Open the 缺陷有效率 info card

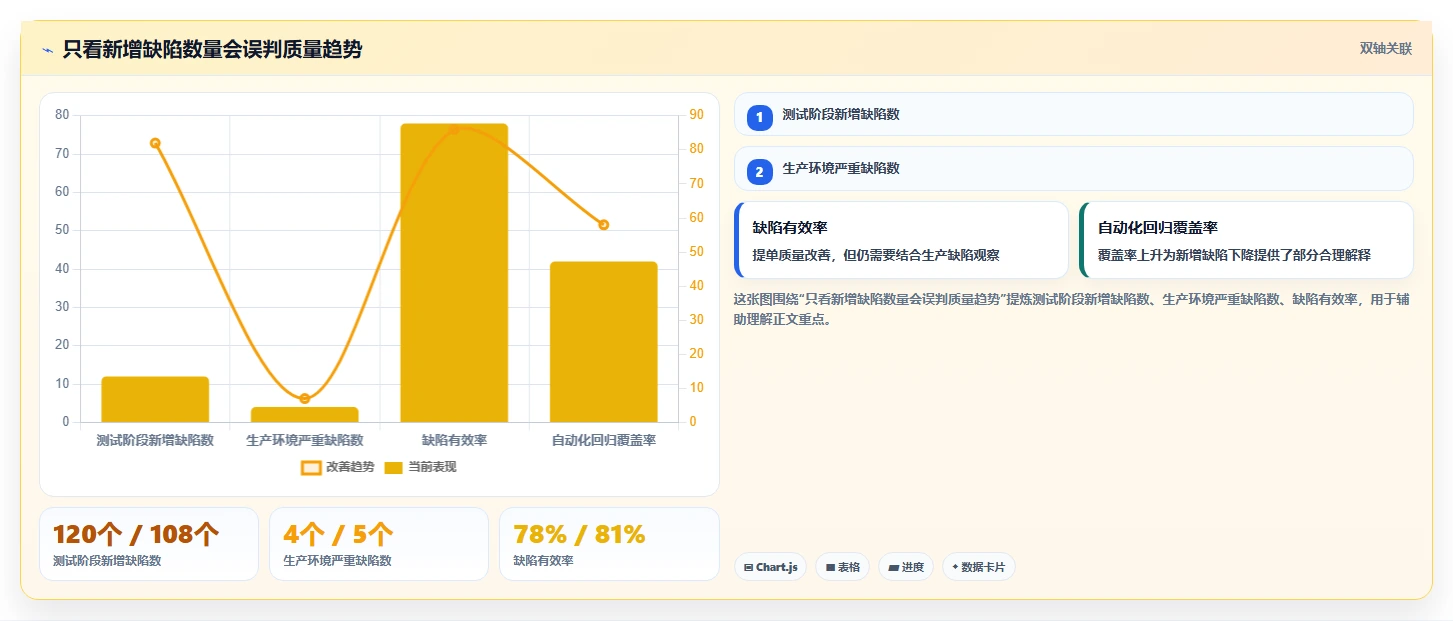coord(901,240)
